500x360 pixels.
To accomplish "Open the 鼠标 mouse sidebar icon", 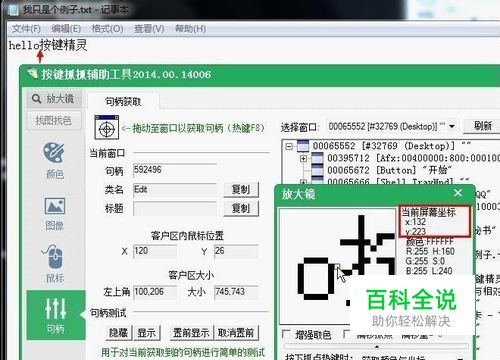I will pos(54,263).
